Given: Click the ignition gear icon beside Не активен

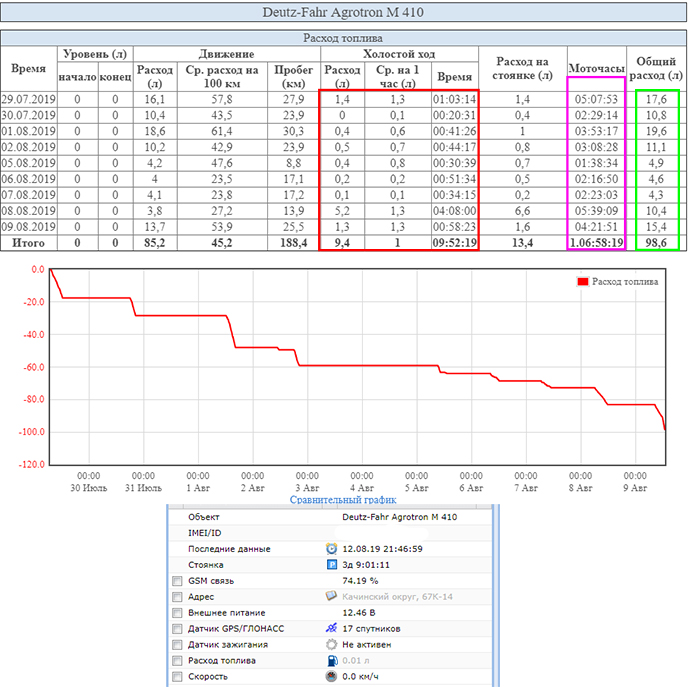Looking at the screenshot, I should [x=333, y=644].
